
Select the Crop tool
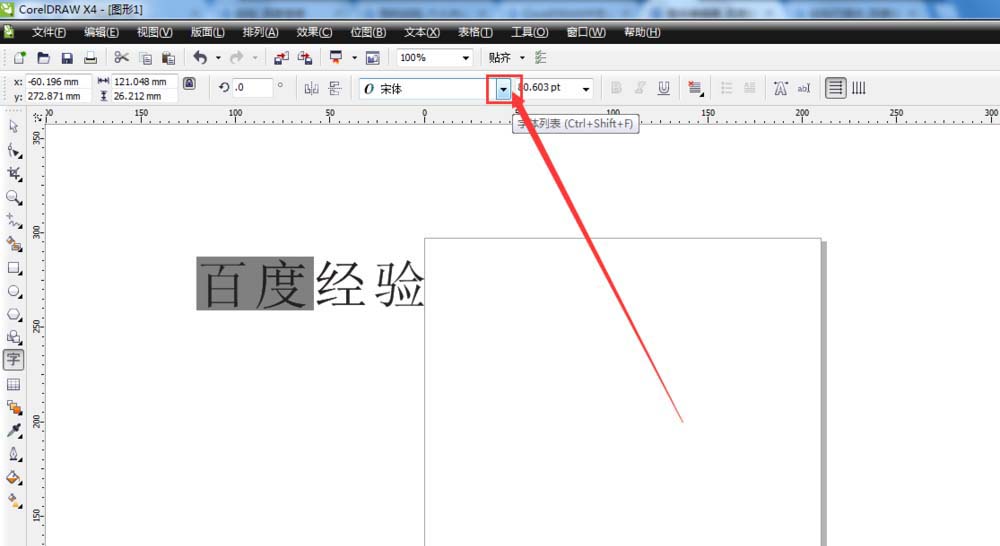pos(13,173)
